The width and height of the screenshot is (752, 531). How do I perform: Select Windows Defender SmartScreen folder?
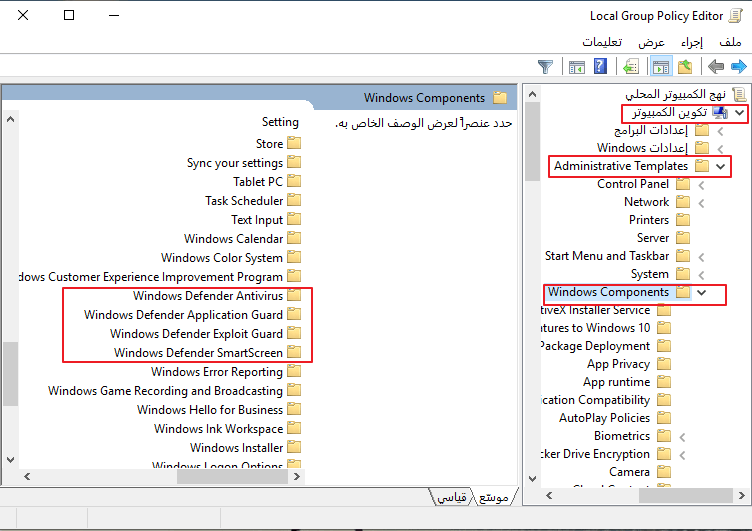[207, 353]
